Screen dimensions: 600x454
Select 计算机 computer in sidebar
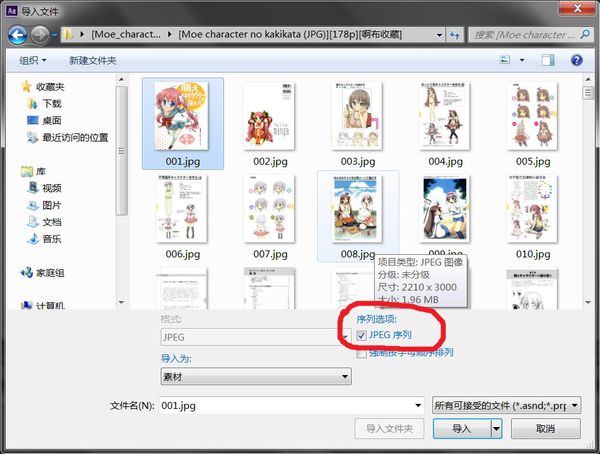coord(42,305)
